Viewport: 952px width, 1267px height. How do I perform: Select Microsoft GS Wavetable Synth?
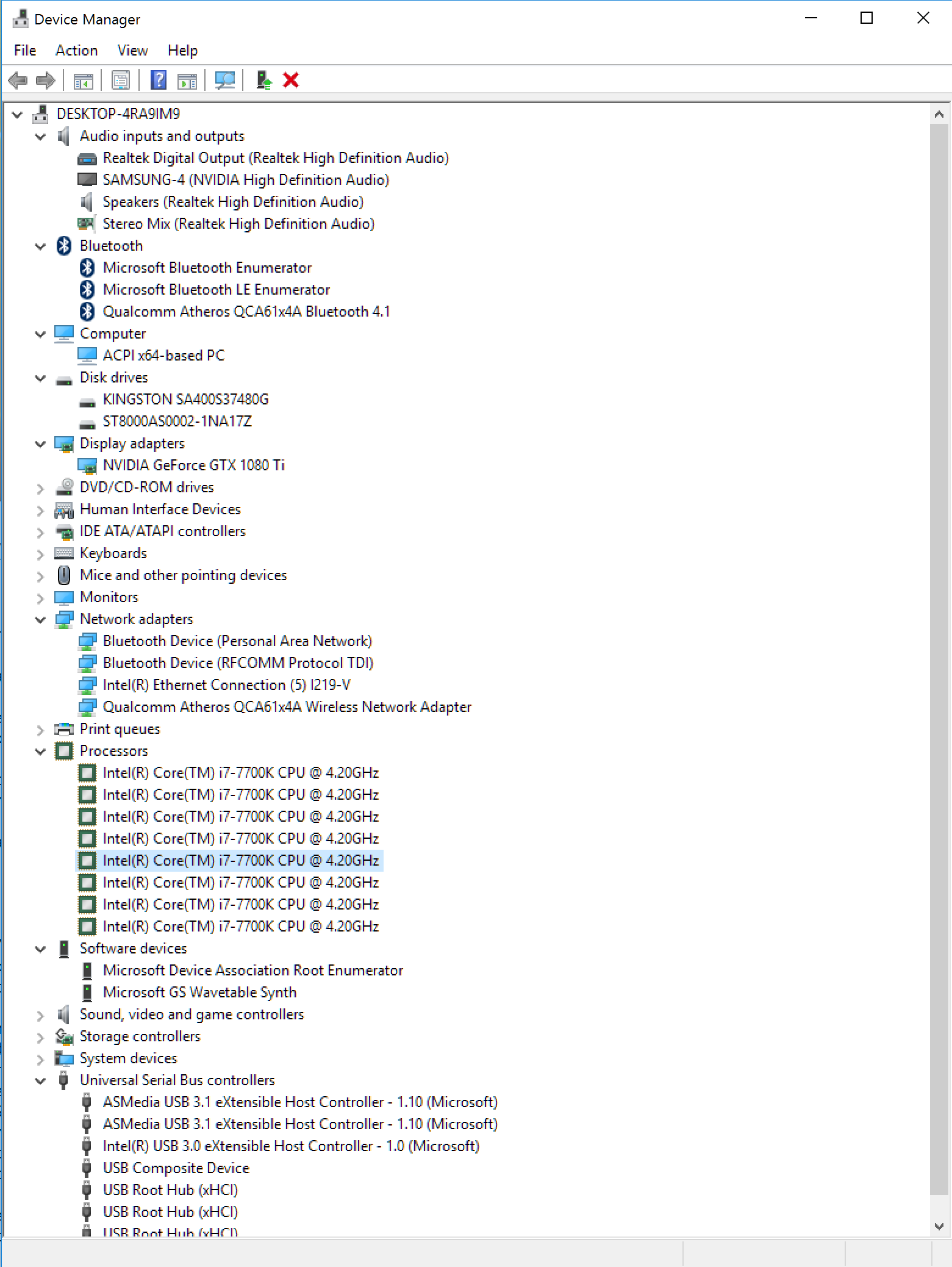[x=199, y=992]
